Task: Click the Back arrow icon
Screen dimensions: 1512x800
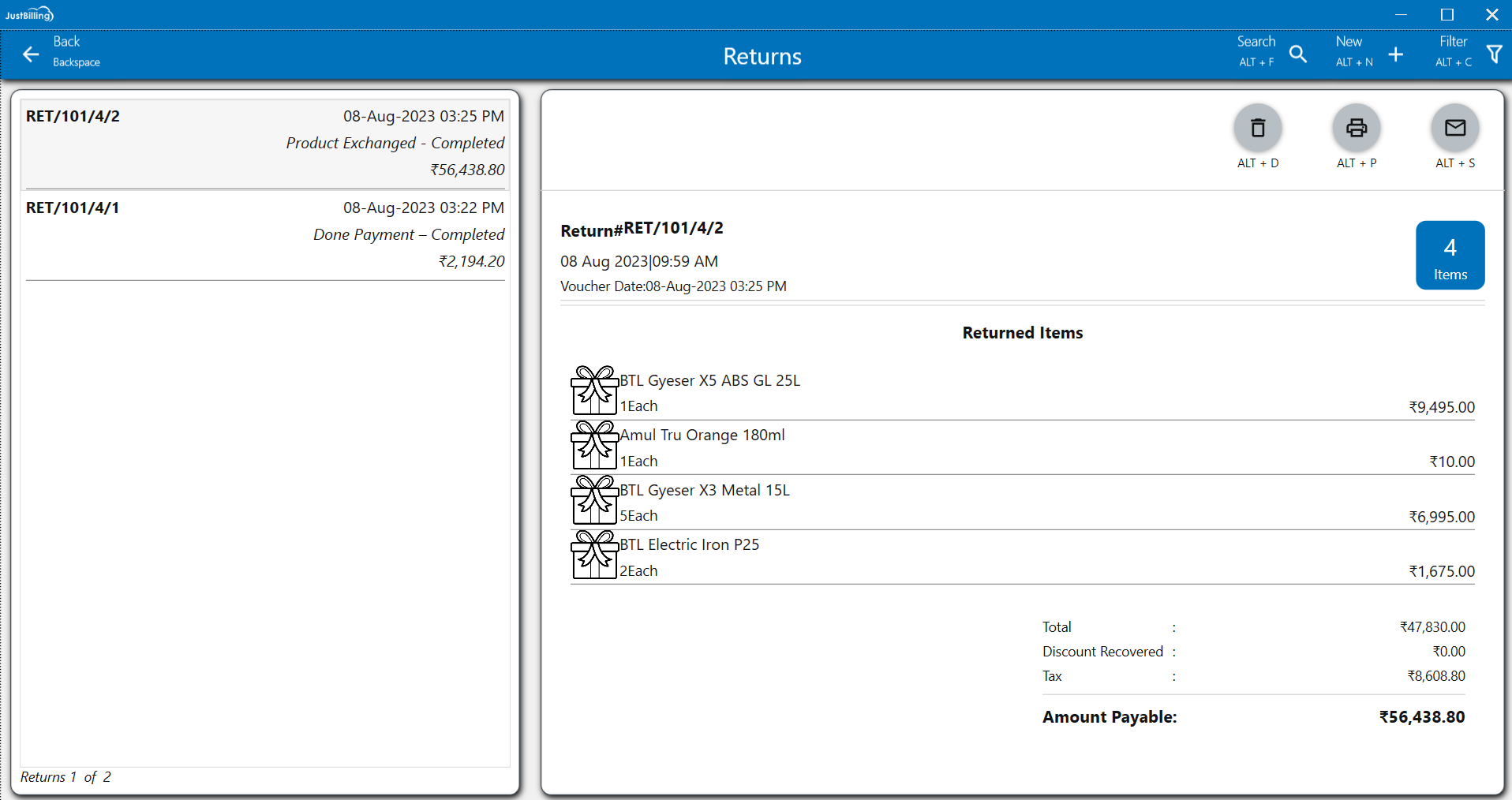Action: [31, 54]
